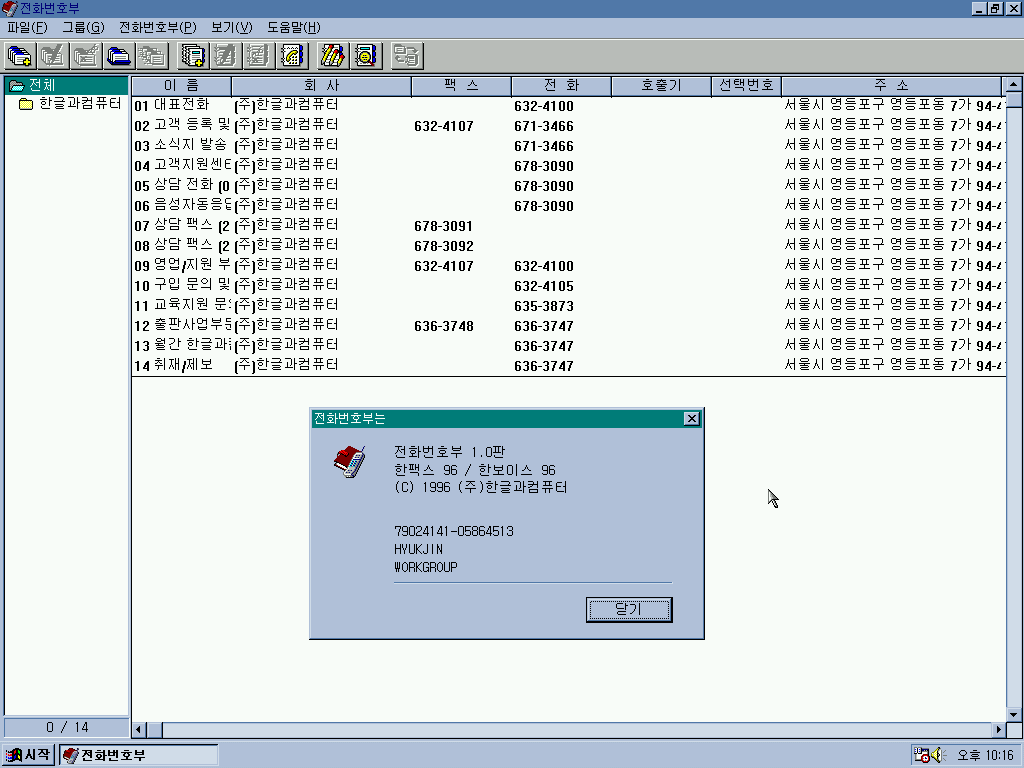1024x768 pixels.
Task: Select the row 01 대표전화
Action: click(568, 105)
